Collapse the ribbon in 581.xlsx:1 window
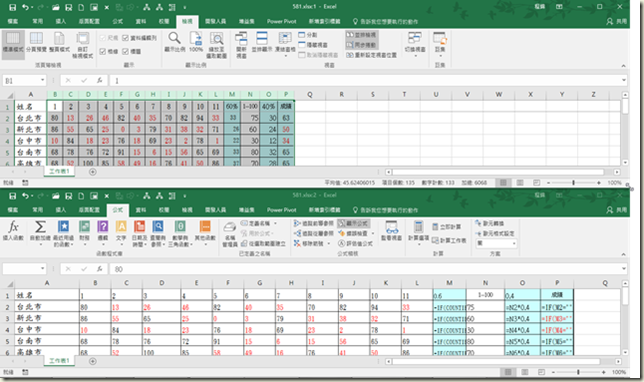The height and width of the screenshot is (382, 644). pos(623,66)
